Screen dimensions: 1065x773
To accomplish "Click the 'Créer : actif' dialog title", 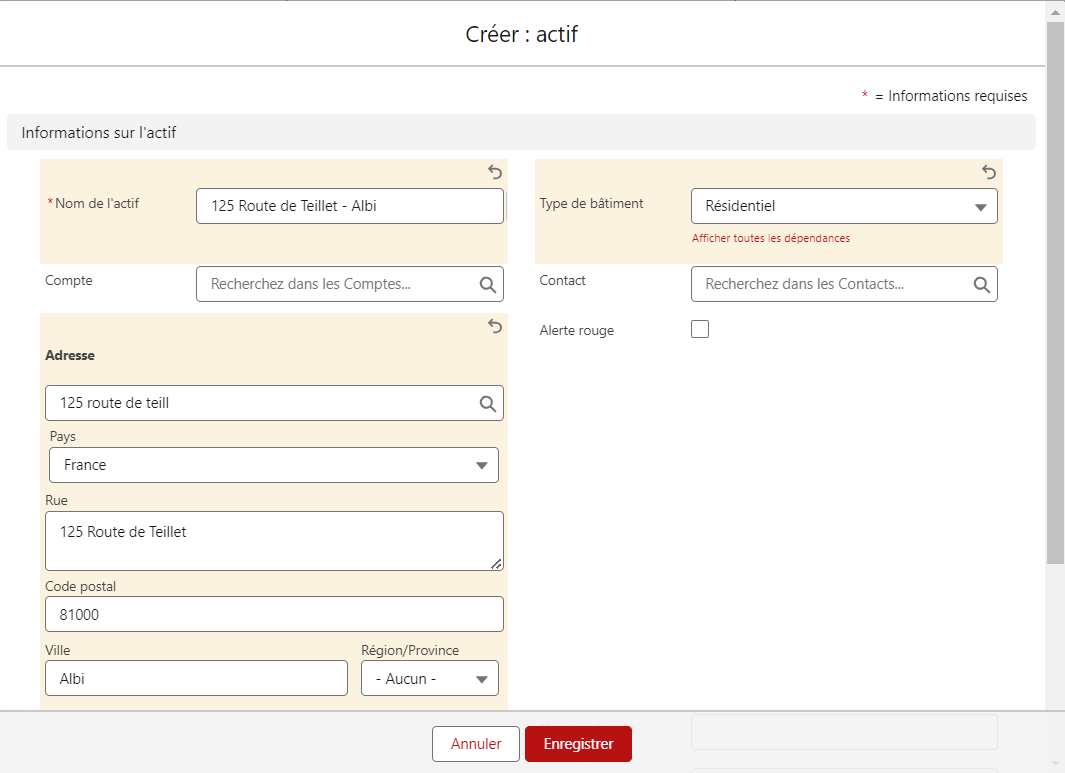I will click(522, 34).
